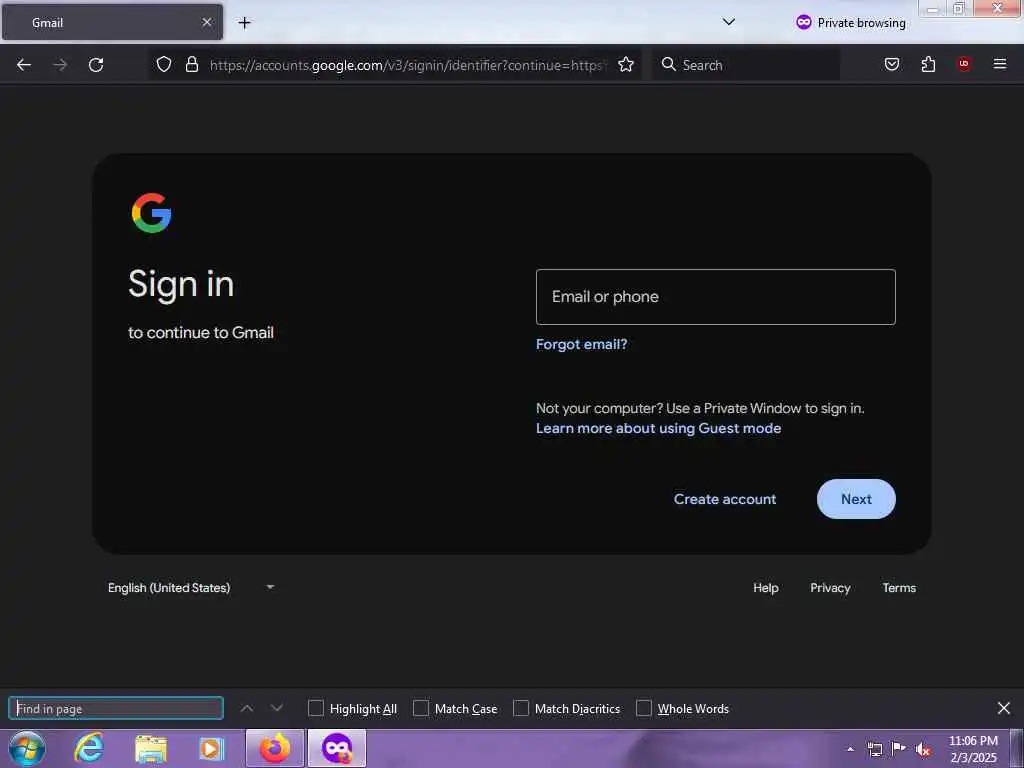Expand the list all tabs chevron
Viewport: 1024px width, 768px height.
729,22
